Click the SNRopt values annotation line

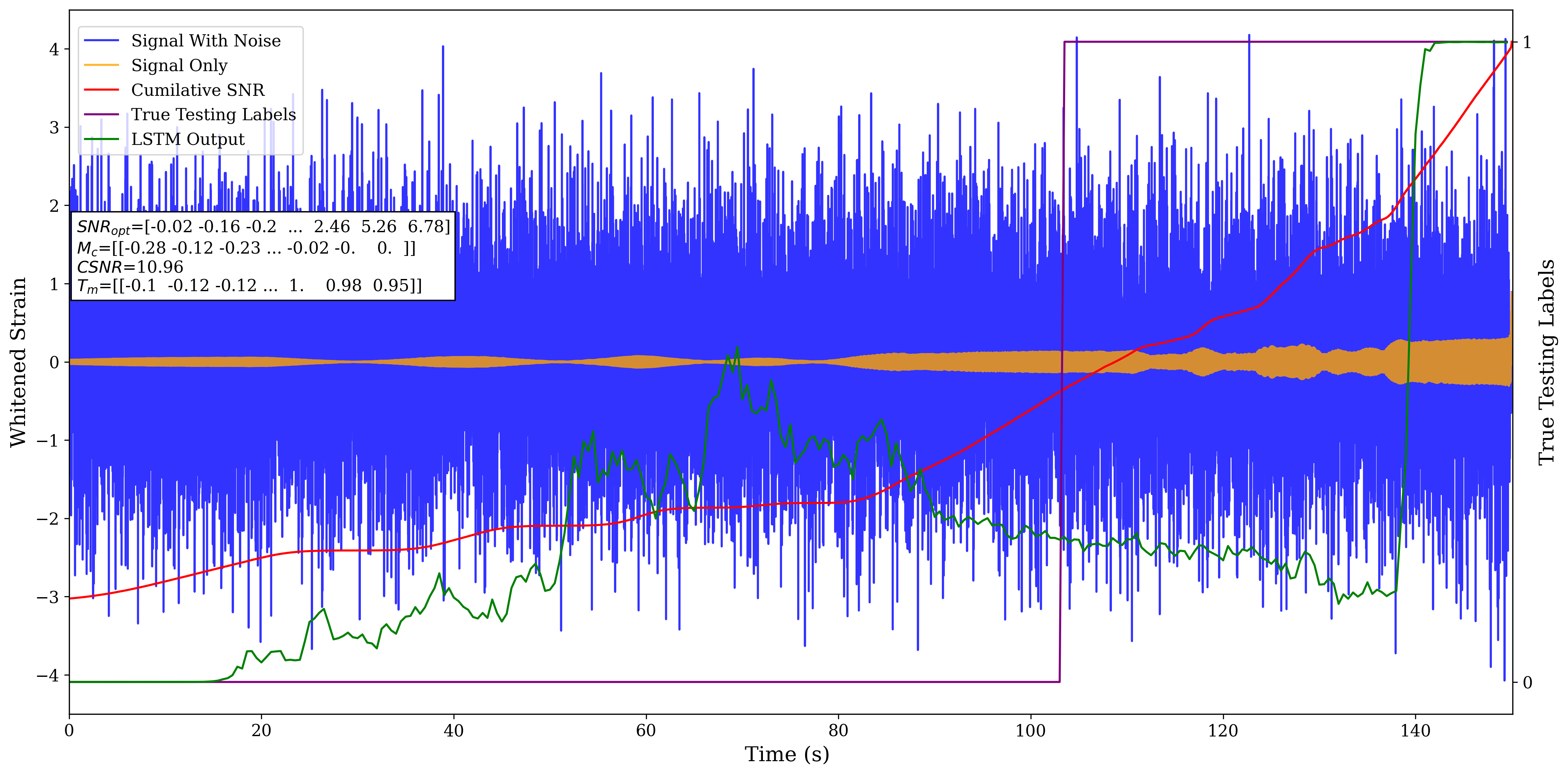263,227
